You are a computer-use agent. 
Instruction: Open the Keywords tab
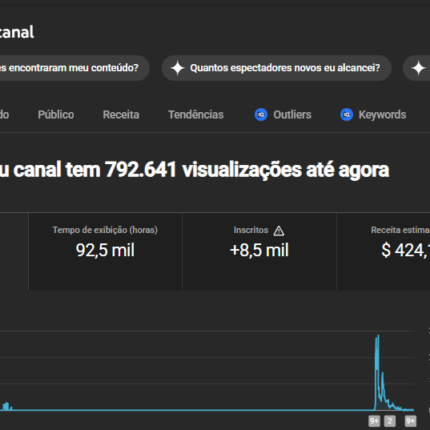373,115
